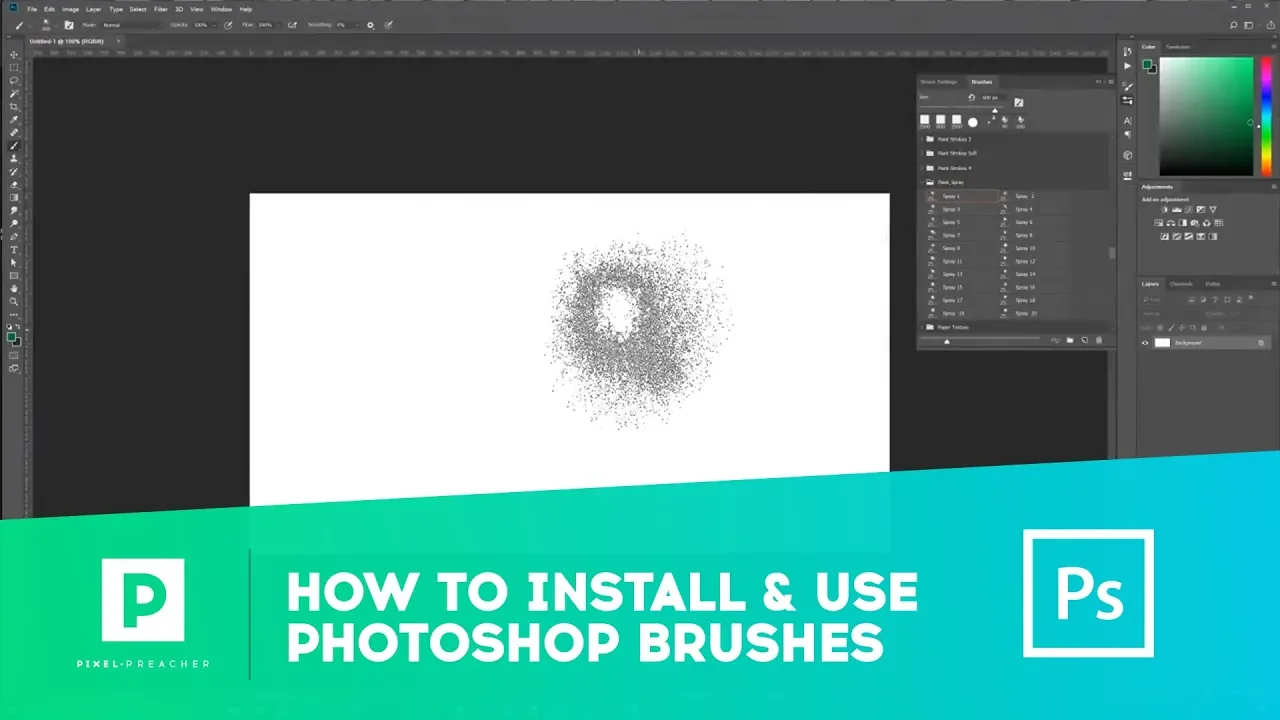The image size is (1280, 720).
Task: Select the Zoom tool
Action: pos(14,301)
